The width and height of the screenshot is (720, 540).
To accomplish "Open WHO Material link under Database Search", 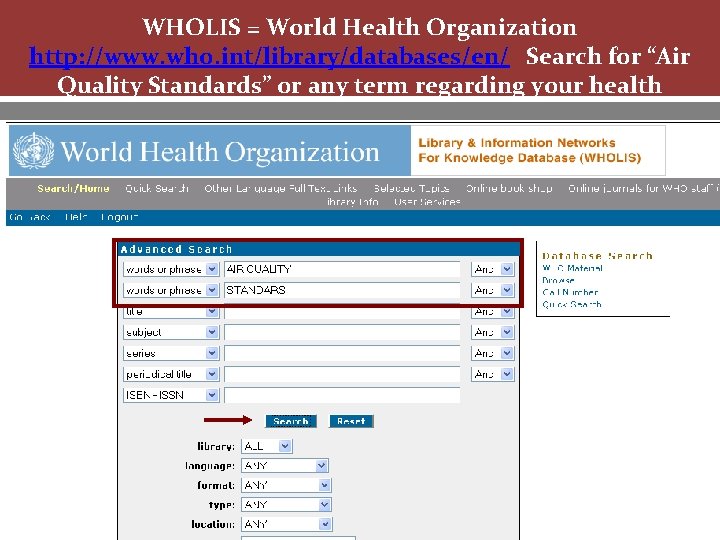I will 572,268.
